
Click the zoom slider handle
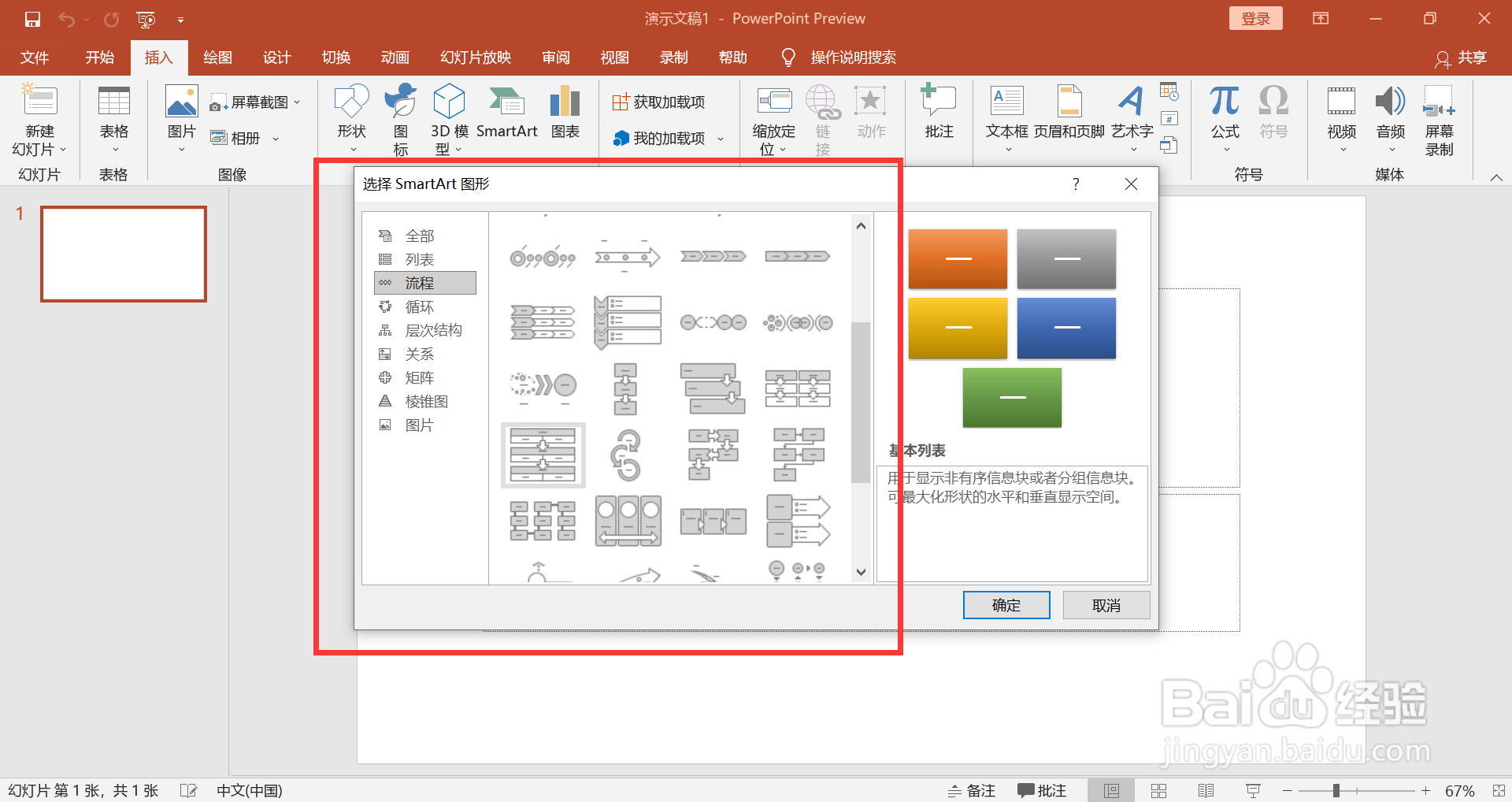(1336, 790)
